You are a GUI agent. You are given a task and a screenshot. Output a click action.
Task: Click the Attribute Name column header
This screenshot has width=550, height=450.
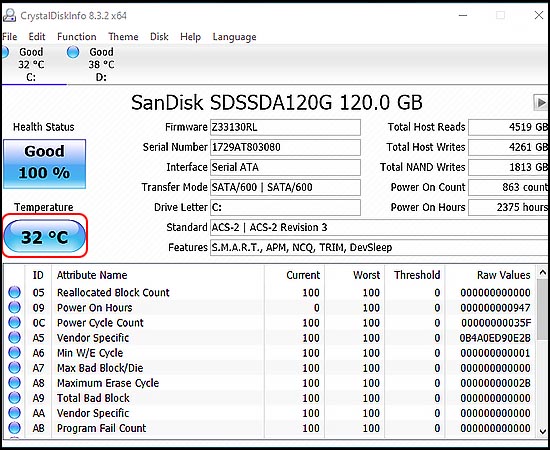click(x=157, y=275)
